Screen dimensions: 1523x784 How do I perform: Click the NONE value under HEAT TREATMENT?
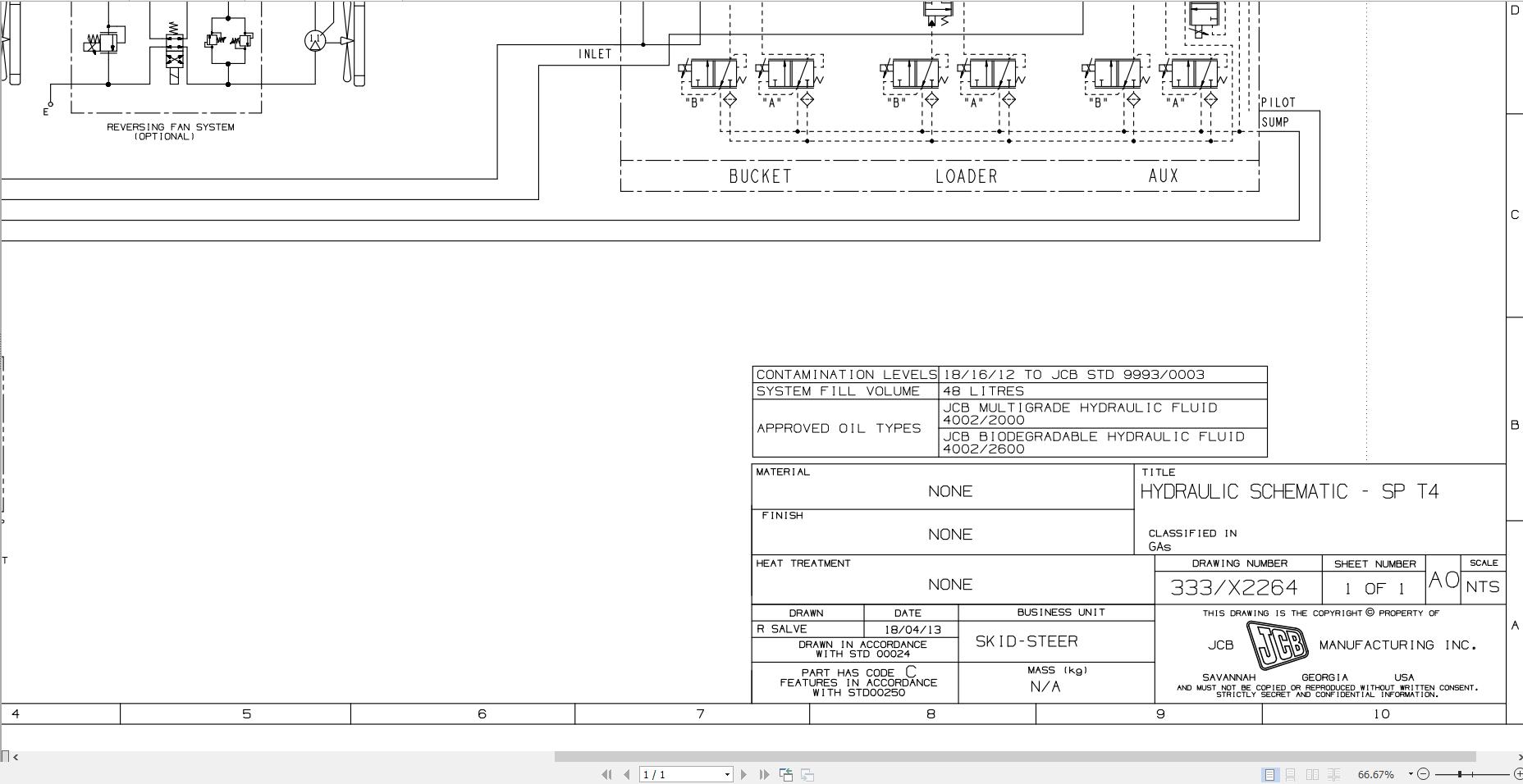(x=950, y=585)
